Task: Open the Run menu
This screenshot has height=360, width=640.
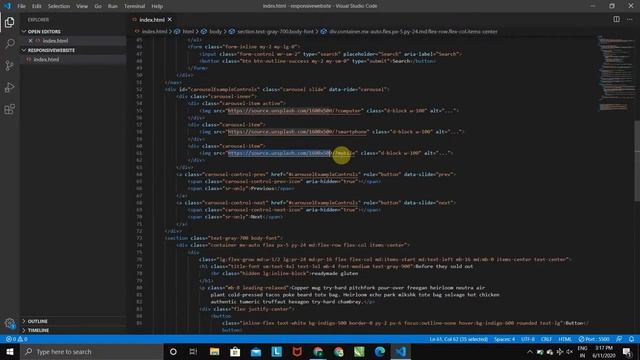Action: tap(113, 6)
